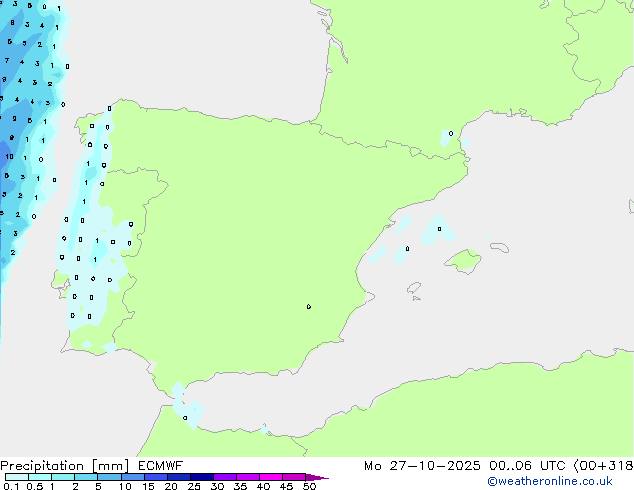
Task: Select the '15' legend scale label
Action: pos(148,486)
